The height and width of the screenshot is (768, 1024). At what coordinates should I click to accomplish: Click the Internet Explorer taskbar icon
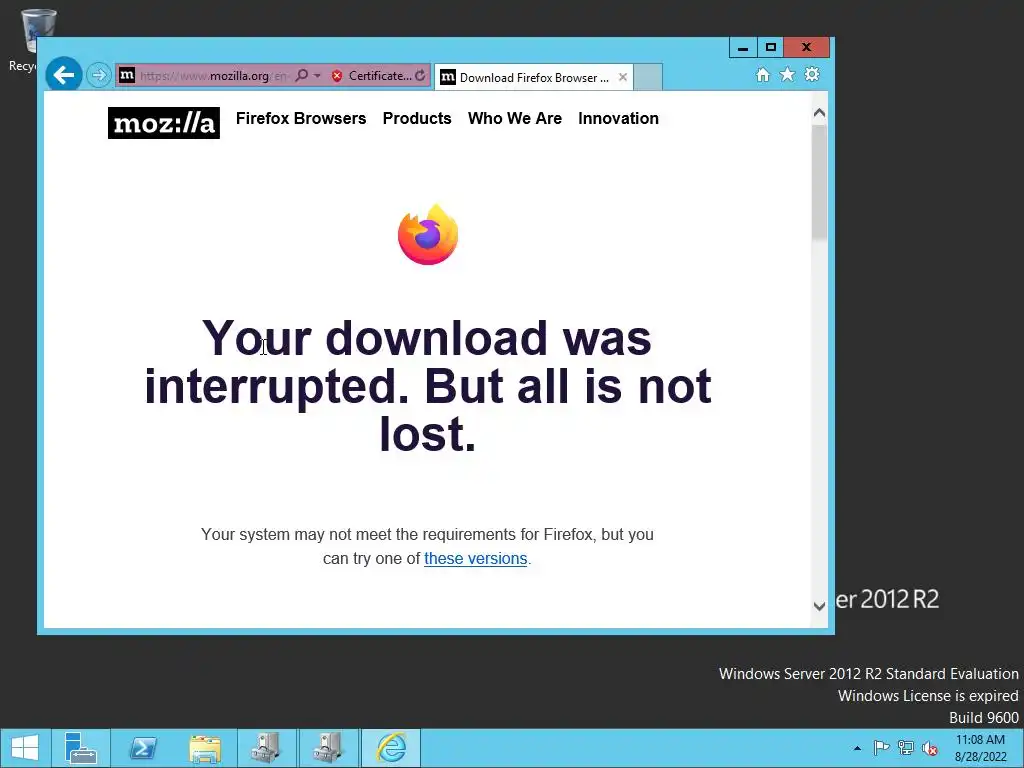click(x=391, y=748)
